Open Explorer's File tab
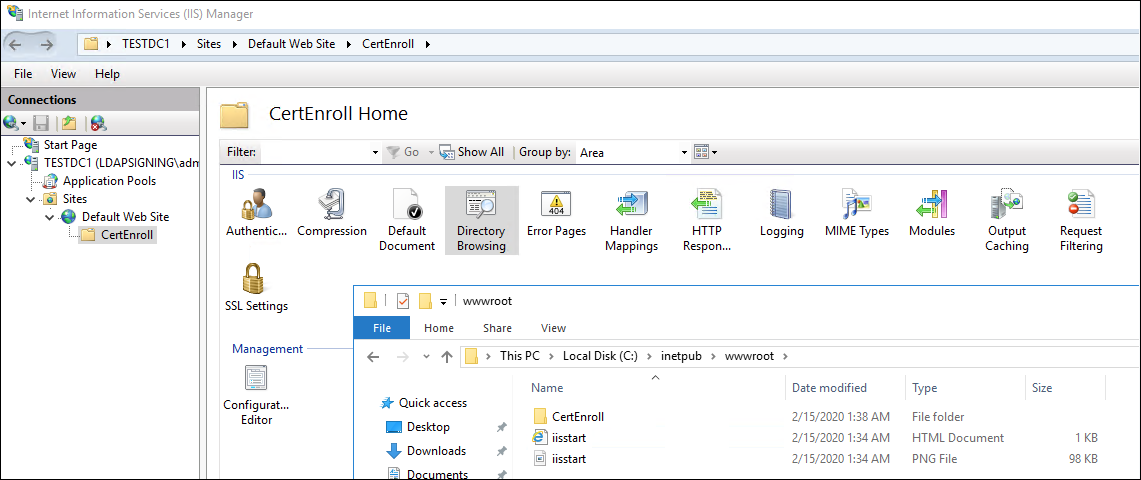Image resolution: width=1141 pixels, height=480 pixels. point(382,328)
